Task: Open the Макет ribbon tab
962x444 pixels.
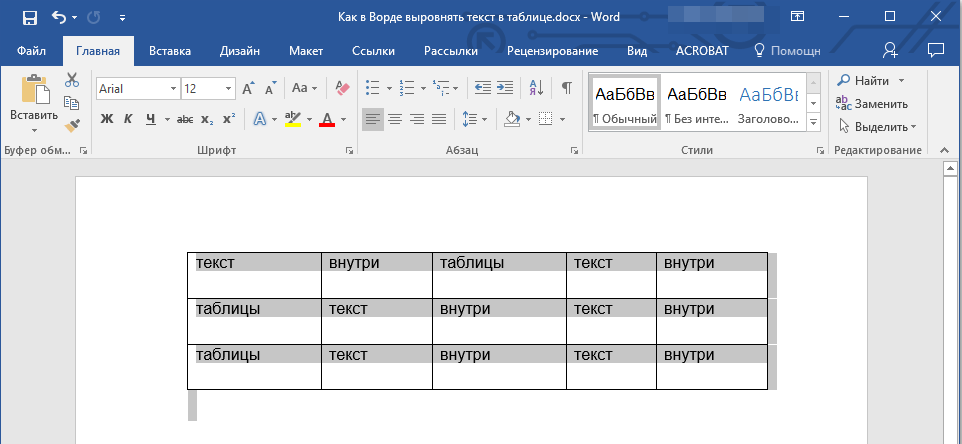Action: [x=306, y=50]
